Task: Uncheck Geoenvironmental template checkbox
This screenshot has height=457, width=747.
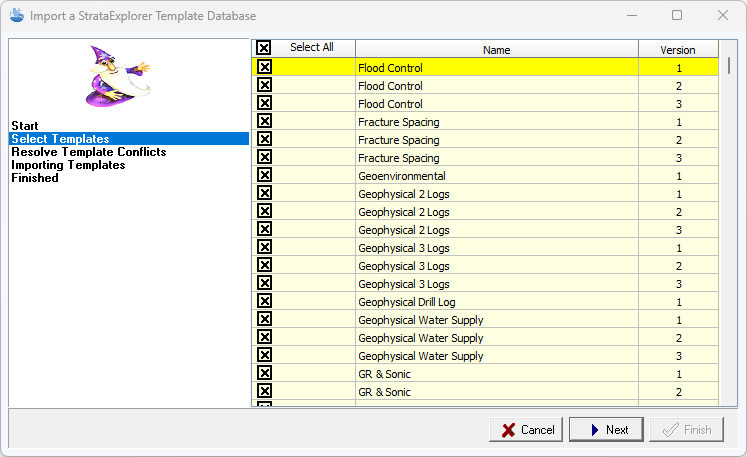Action: point(264,175)
